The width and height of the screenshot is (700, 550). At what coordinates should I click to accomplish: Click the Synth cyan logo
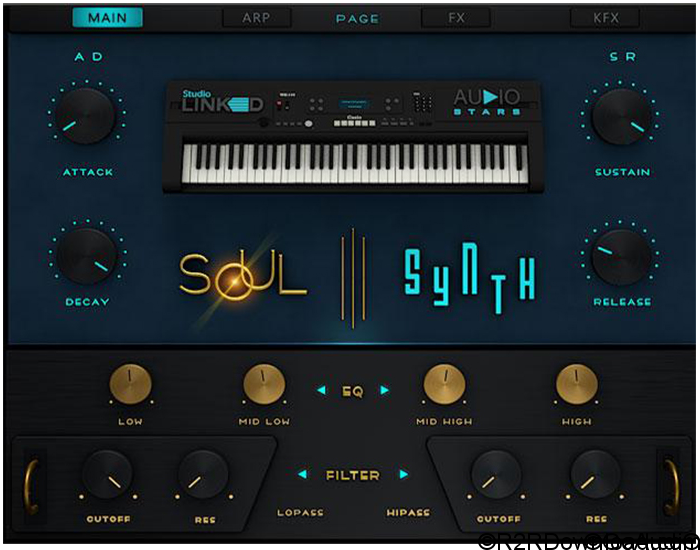coord(470,277)
